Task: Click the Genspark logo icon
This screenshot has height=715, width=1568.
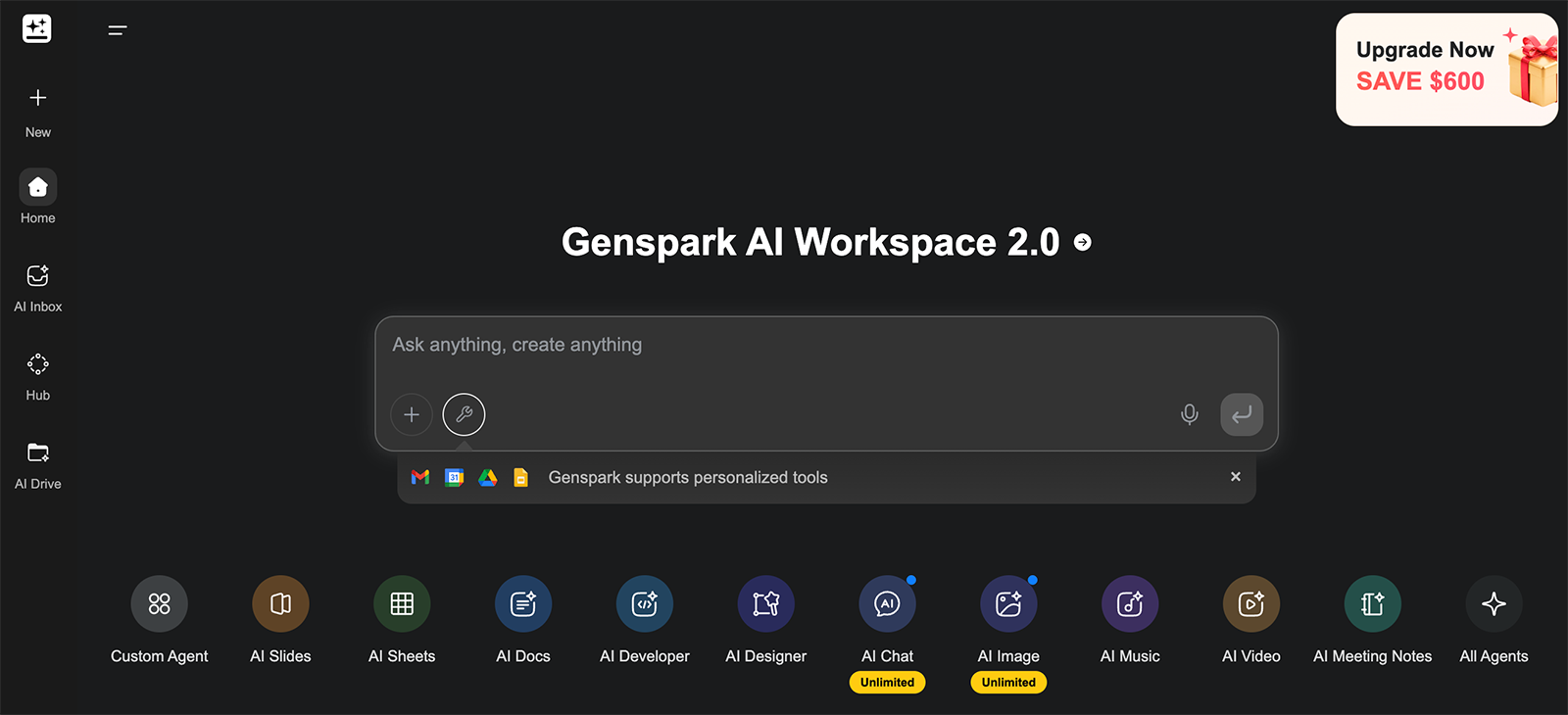Action: tap(37, 29)
